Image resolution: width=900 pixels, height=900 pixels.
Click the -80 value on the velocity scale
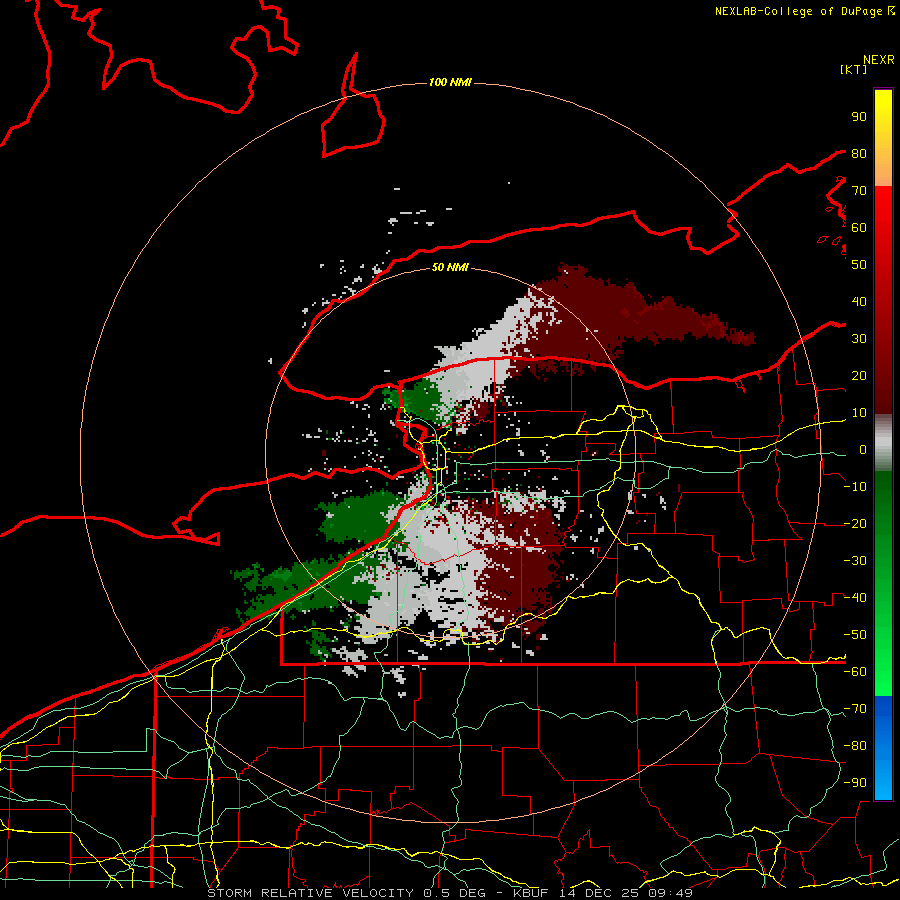point(855,746)
